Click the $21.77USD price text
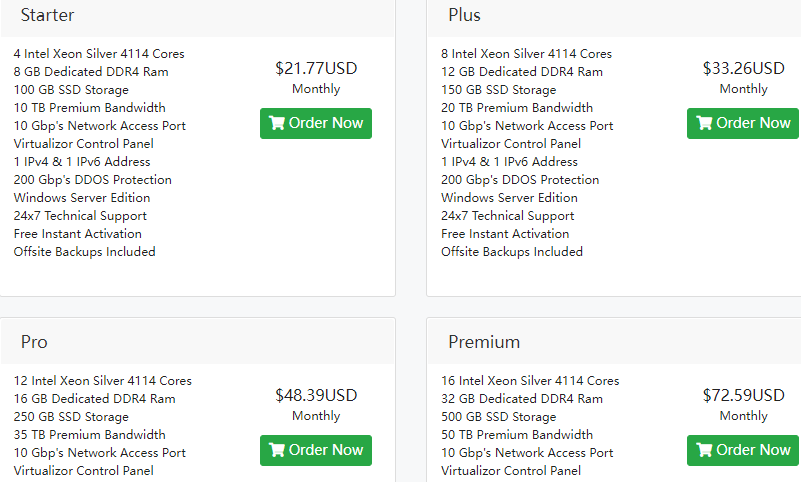Viewport: 801px width, 482px height. click(x=316, y=69)
